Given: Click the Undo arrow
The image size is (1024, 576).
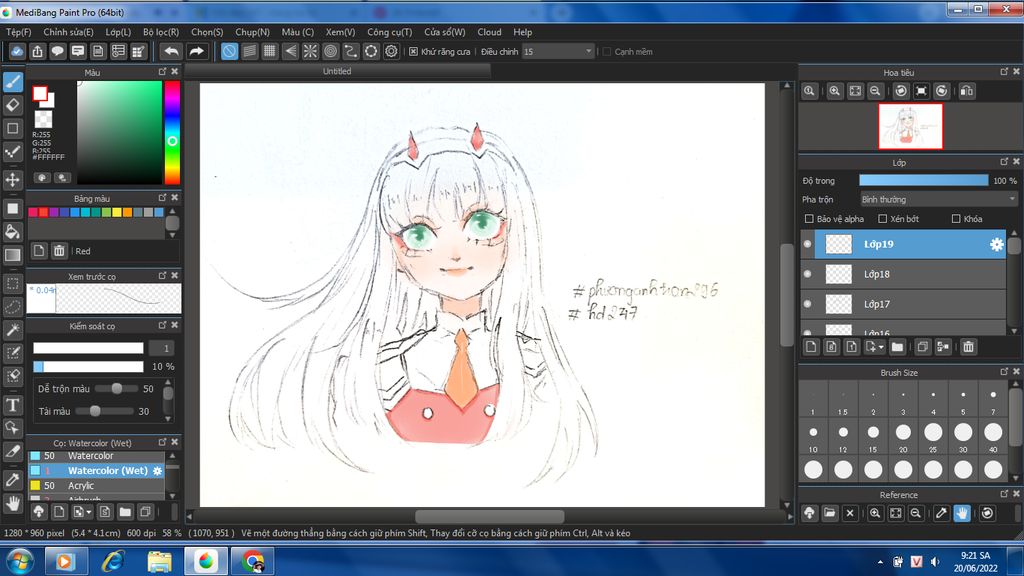Looking at the screenshot, I should click(171, 52).
